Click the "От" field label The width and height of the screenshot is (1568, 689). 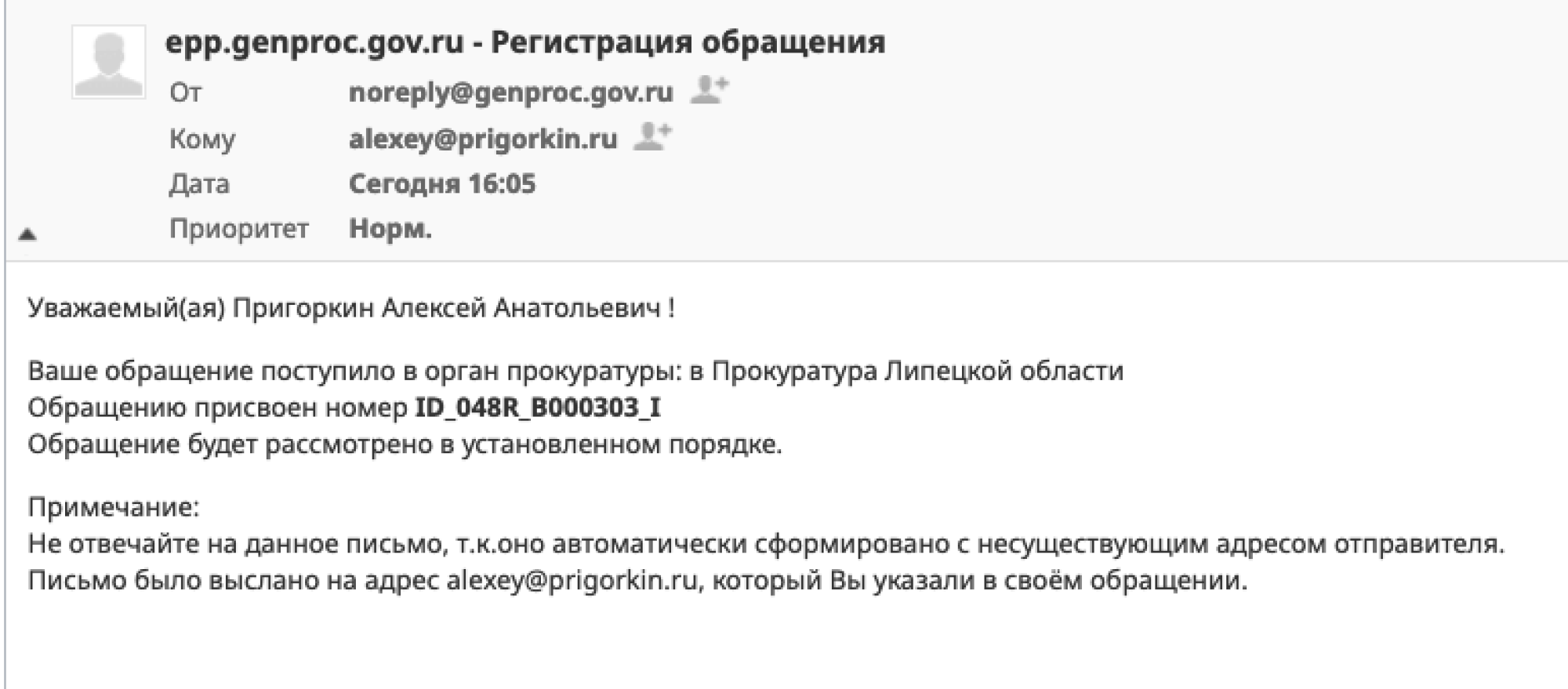186,92
